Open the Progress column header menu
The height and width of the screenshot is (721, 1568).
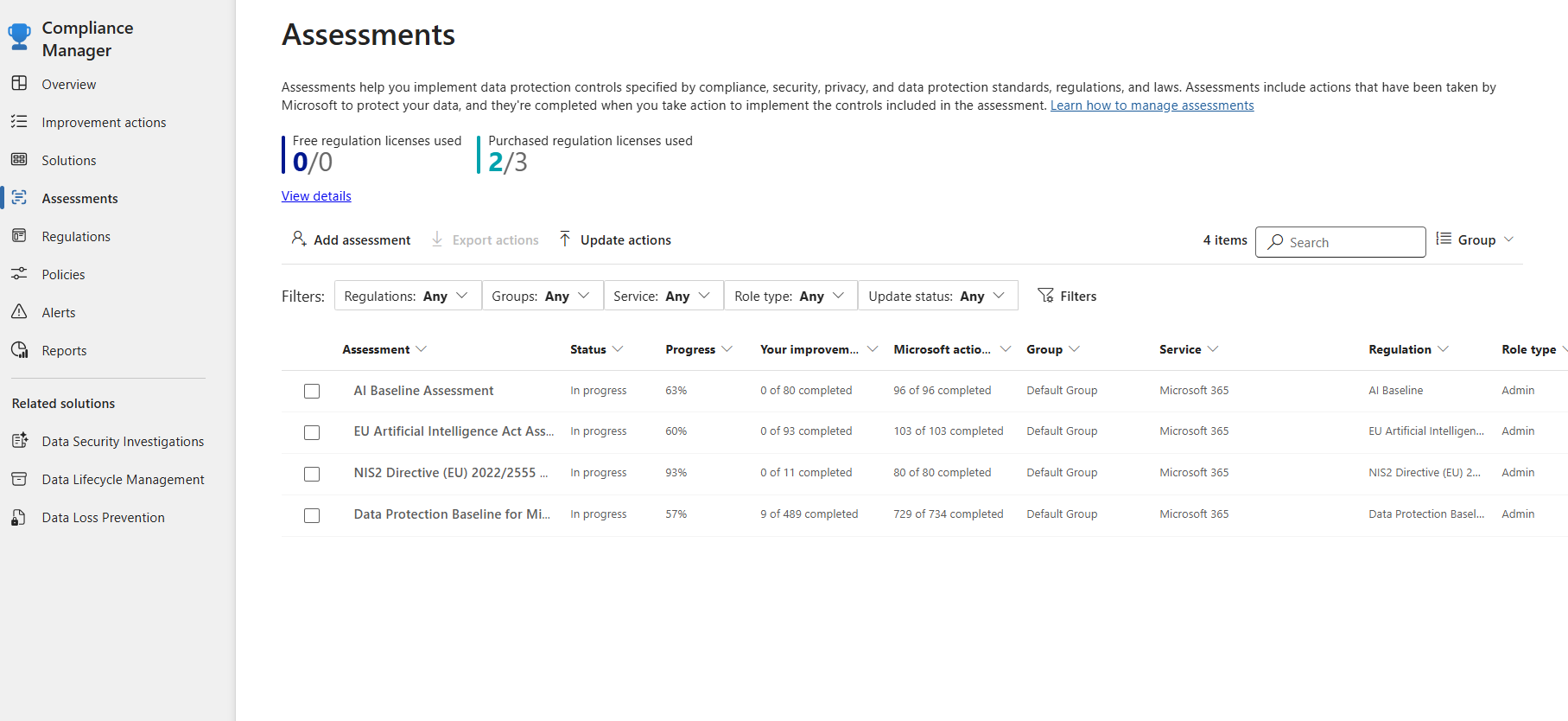pos(698,349)
